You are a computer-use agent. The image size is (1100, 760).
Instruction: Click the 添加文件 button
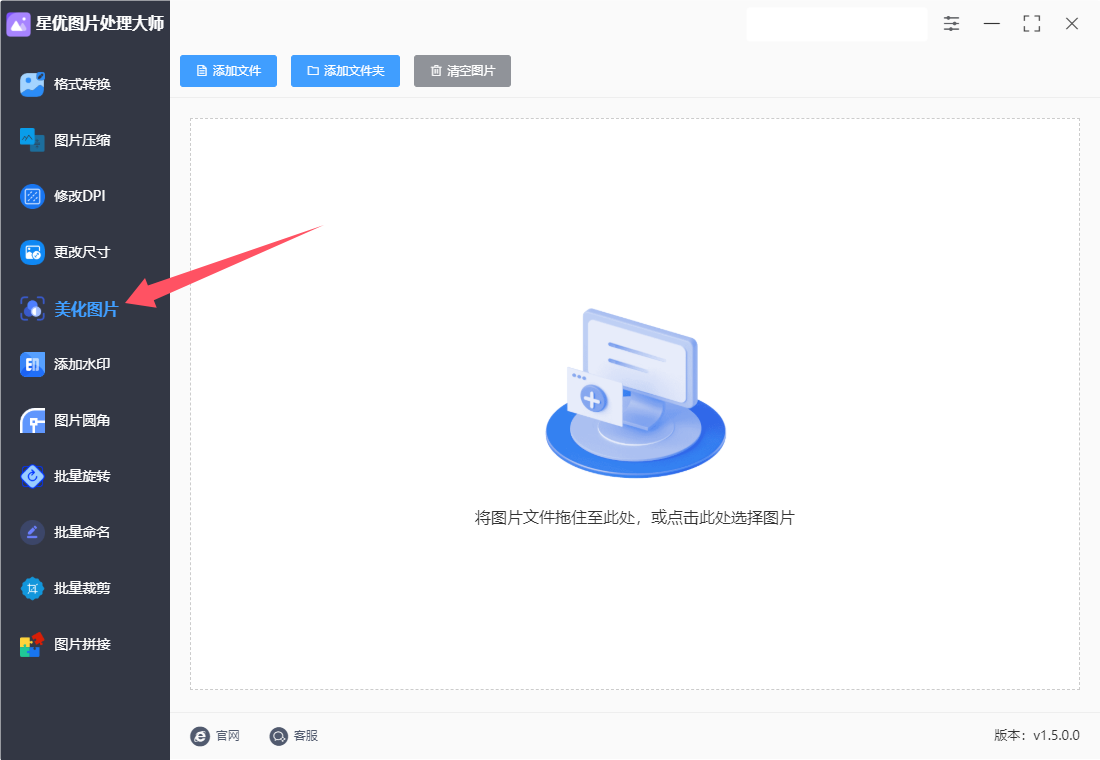coord(228,71)
